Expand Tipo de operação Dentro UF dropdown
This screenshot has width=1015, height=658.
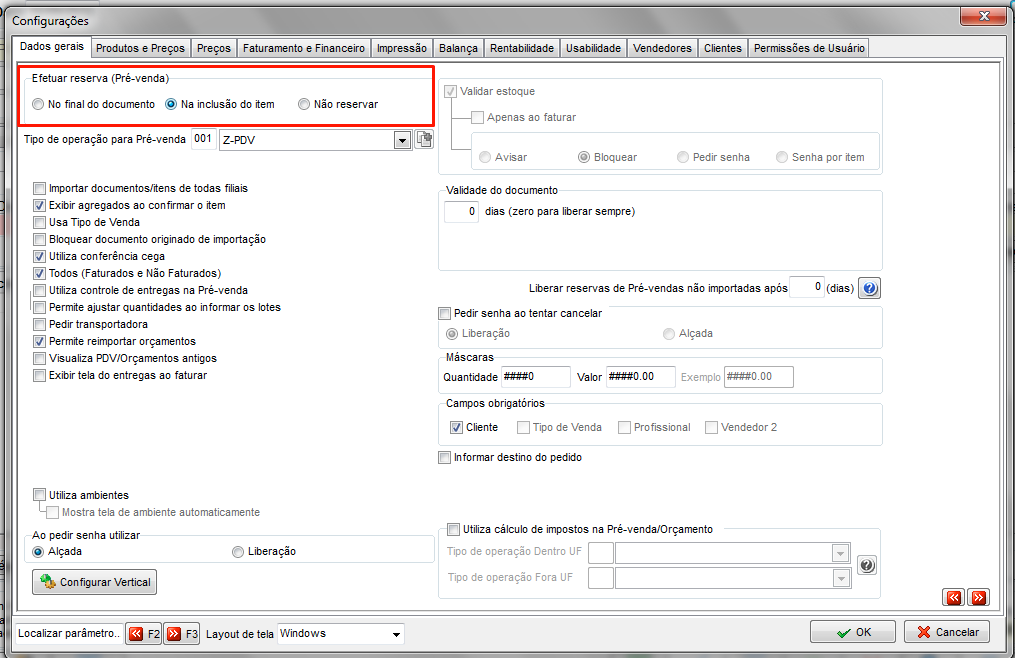[x=841, y=553]
